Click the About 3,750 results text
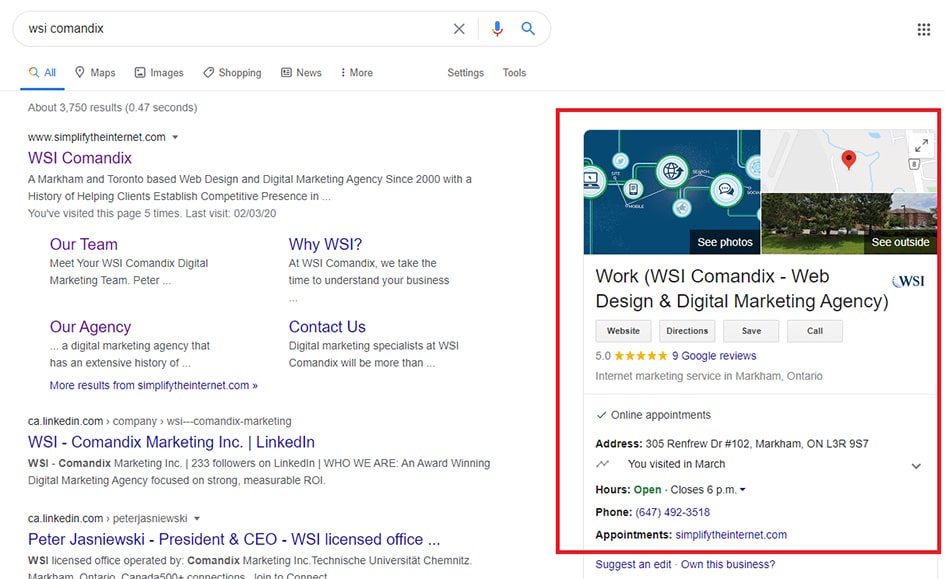Viewport: 945px width, 579px height. coord(113,107)
